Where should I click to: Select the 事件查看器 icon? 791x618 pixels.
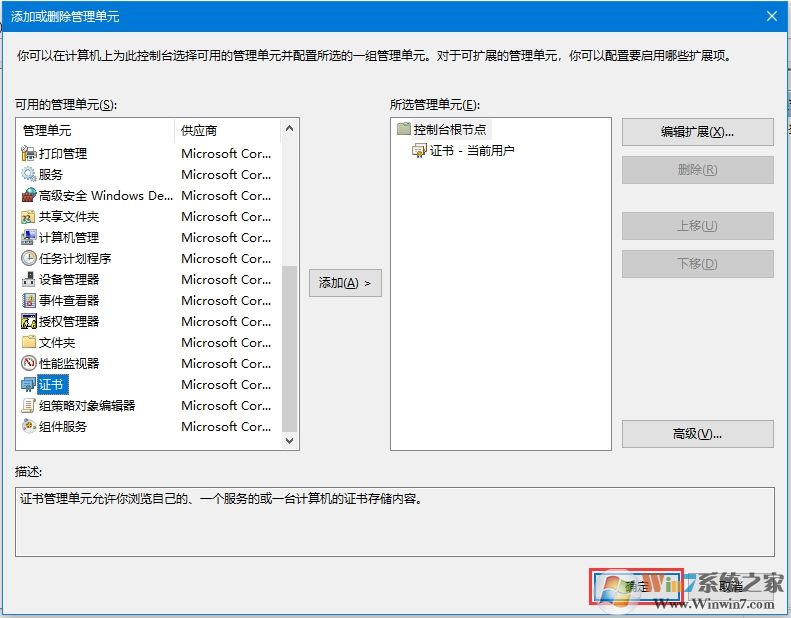[29, 300]
